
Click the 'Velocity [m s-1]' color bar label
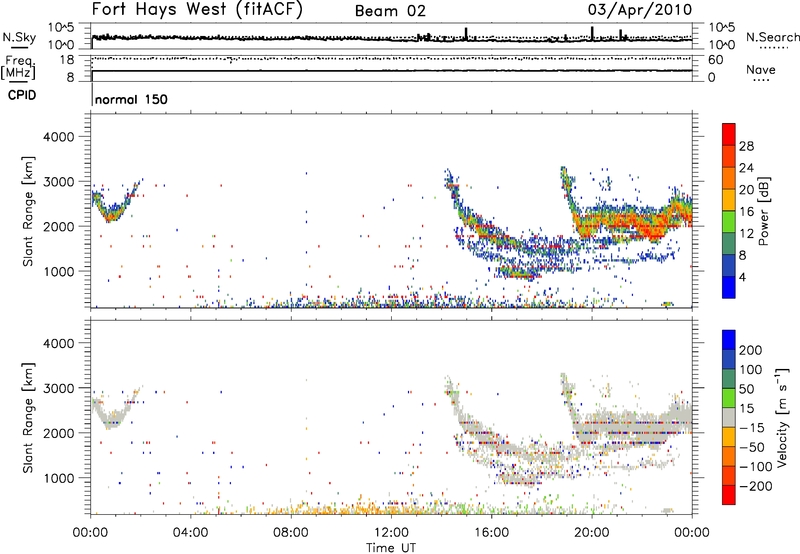782,417
